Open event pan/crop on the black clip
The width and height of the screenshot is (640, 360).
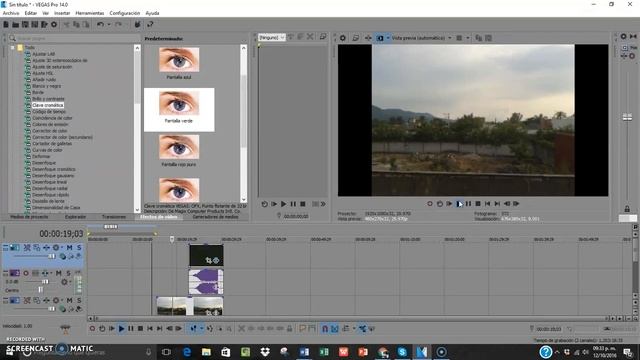coord(209,260)
